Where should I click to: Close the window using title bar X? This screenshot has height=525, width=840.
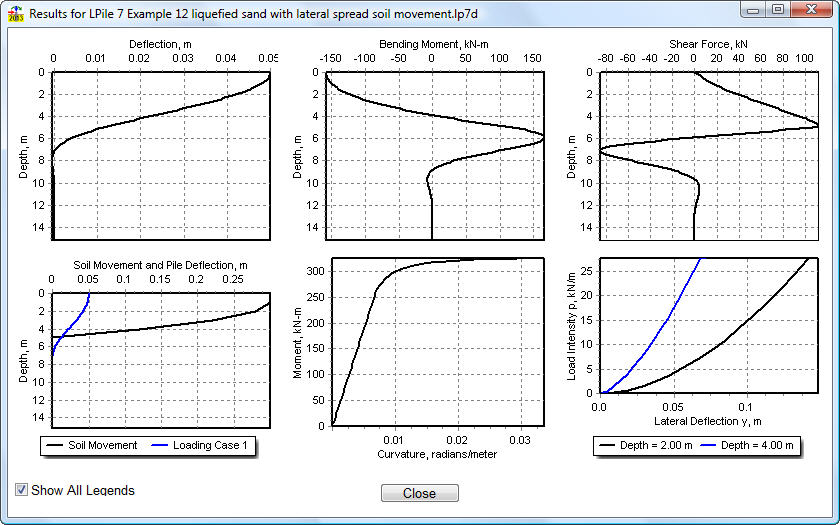[x=810, y=9]
